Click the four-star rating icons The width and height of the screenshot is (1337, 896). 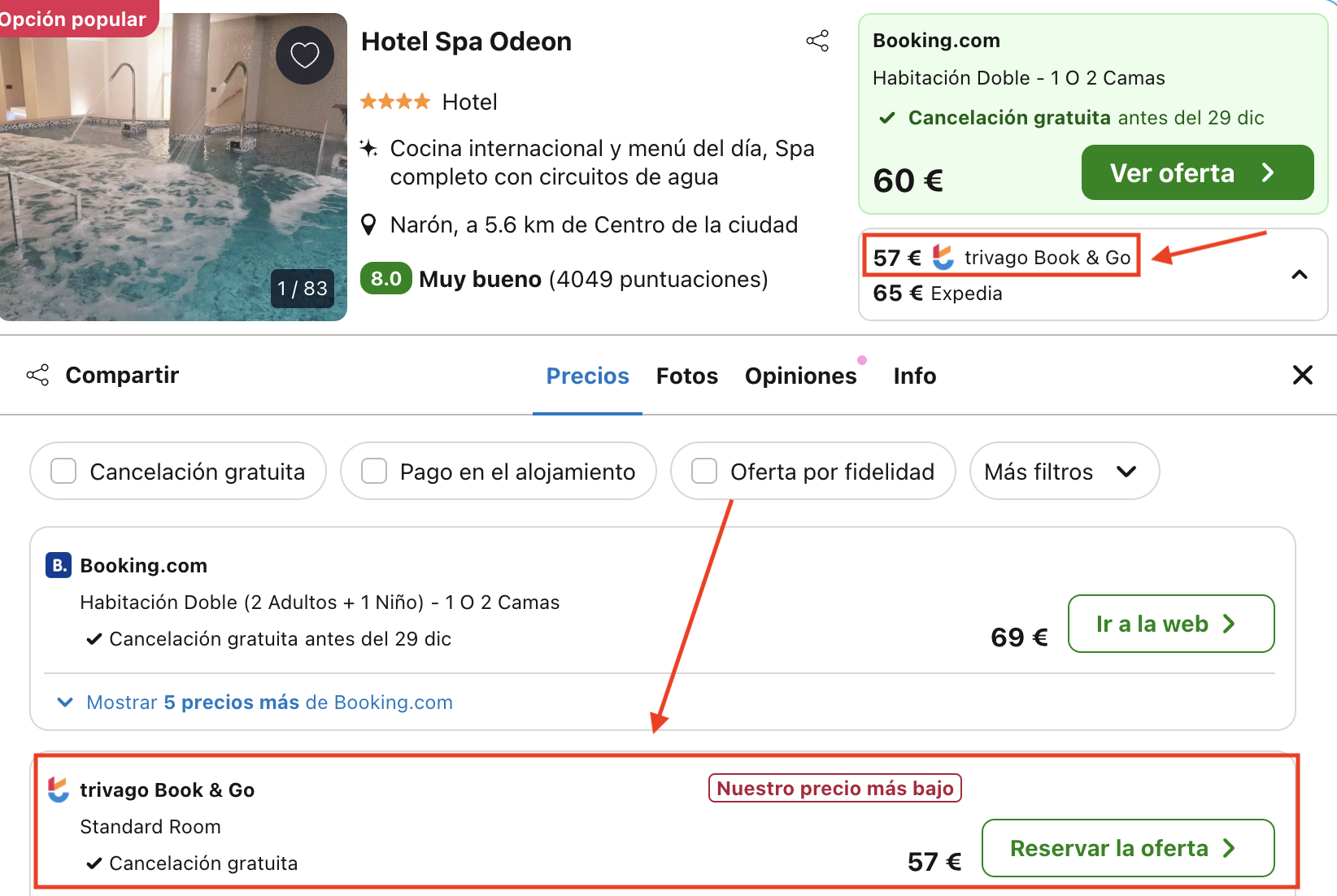395,101
